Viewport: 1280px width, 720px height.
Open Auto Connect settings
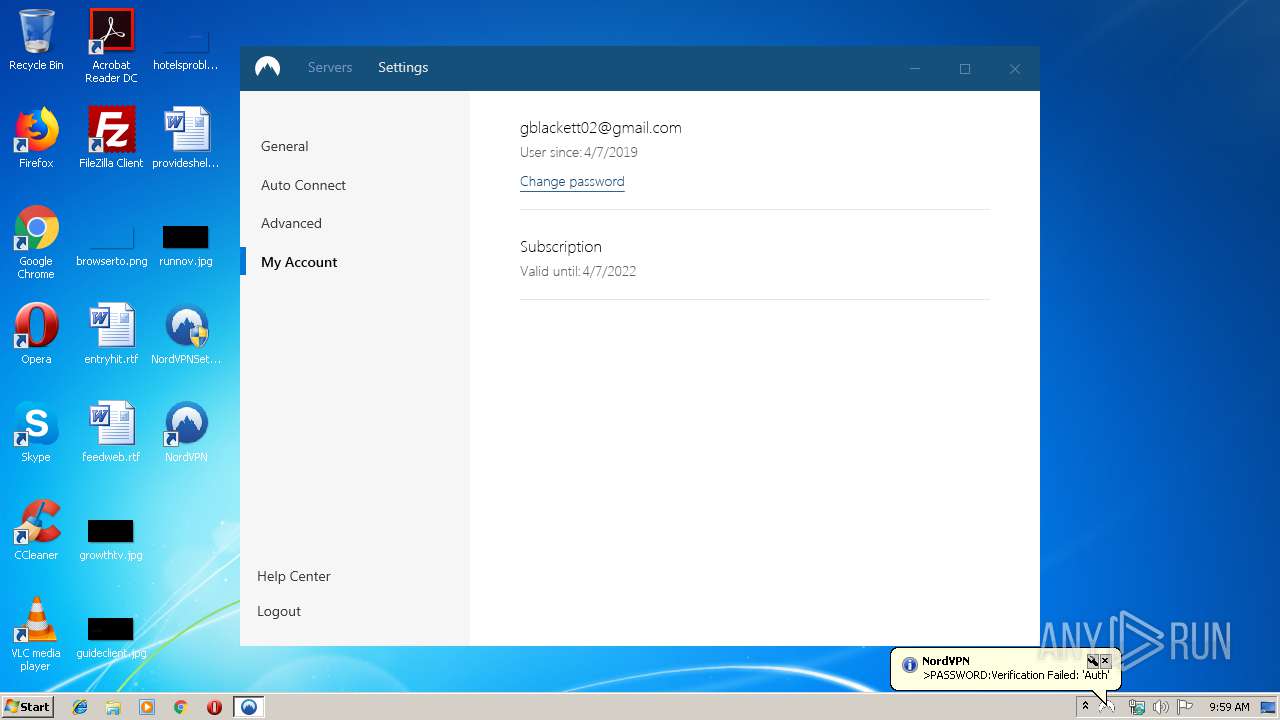(303, 185)
